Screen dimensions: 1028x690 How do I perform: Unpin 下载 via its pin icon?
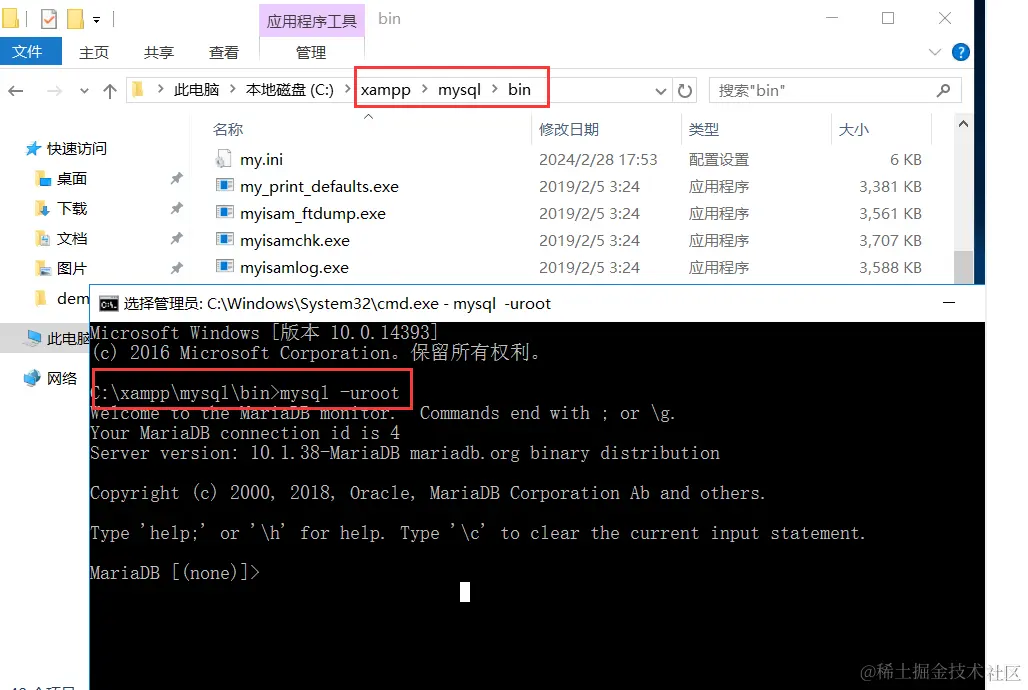(176, 209)
